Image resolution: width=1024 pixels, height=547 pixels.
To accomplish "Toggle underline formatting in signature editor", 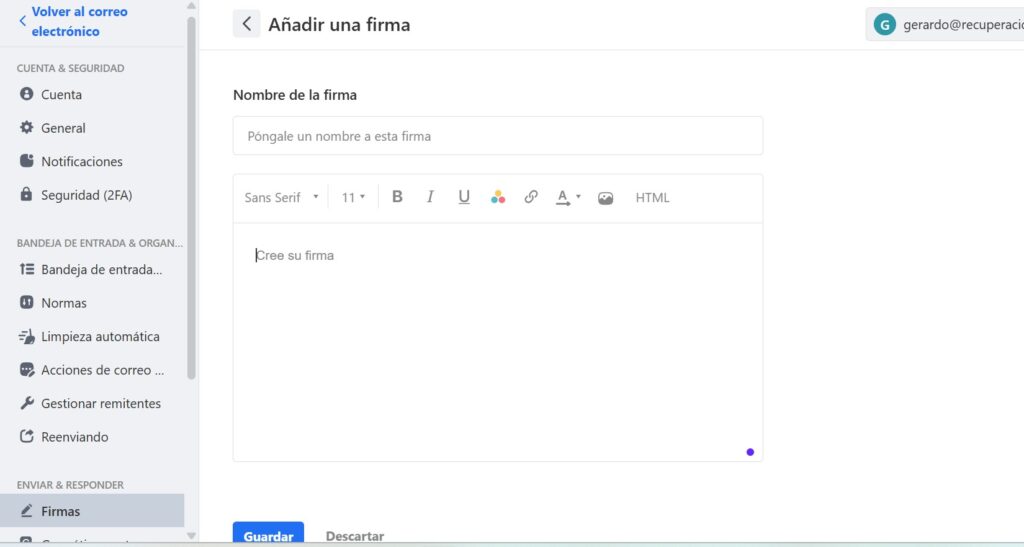I will coord(464,197).
